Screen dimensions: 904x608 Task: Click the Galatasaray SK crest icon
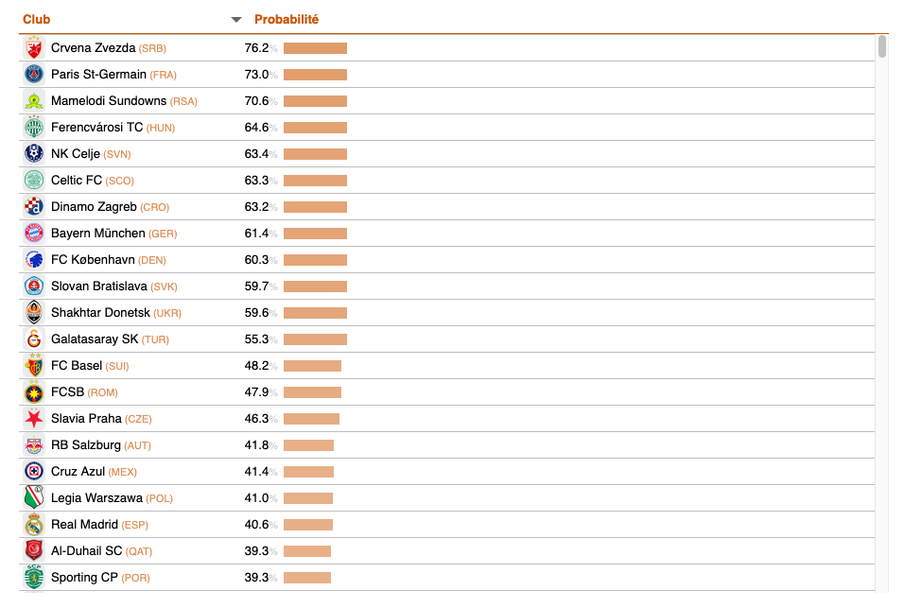pyautogui.click(x=34, y=339)
